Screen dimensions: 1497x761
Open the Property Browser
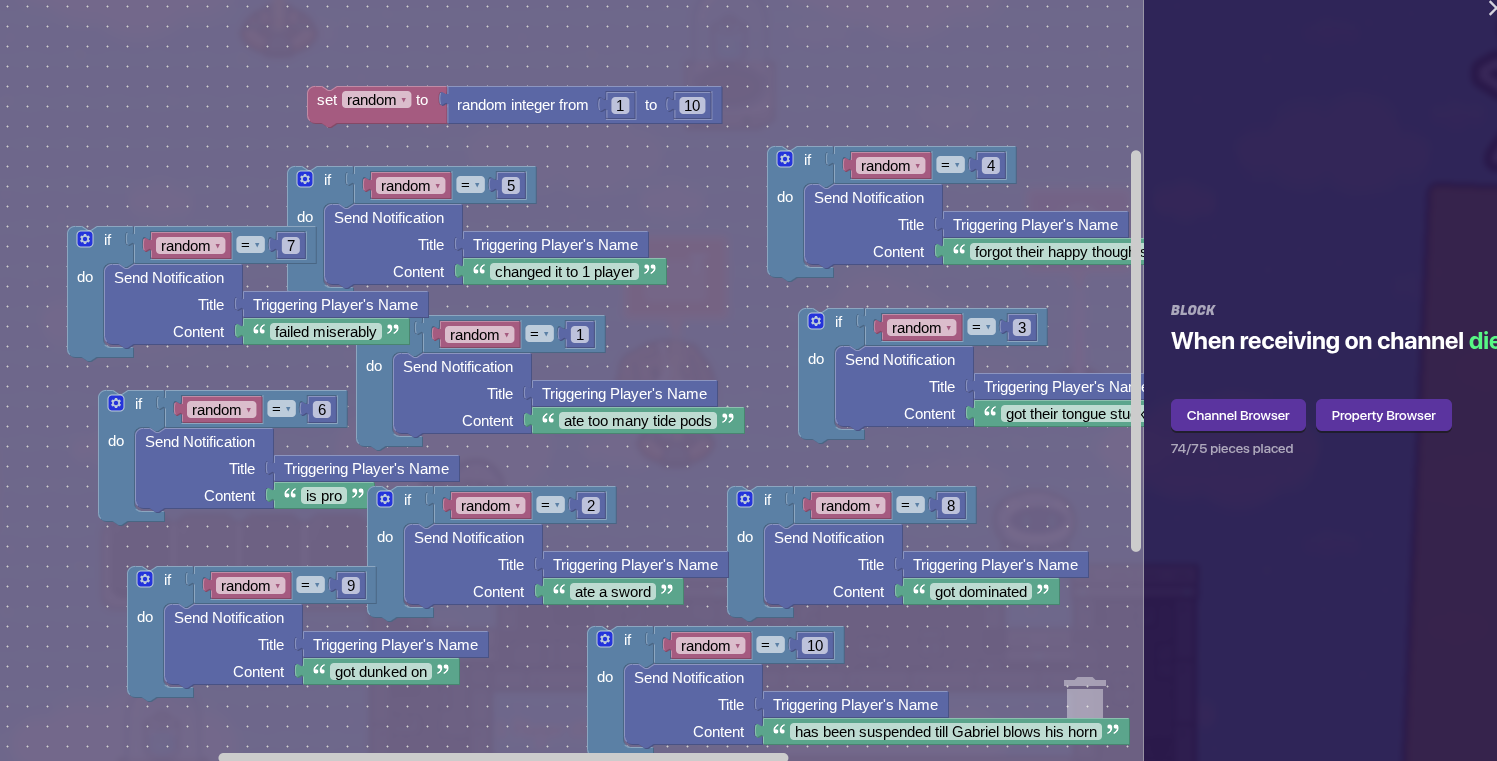(1383, 416)
